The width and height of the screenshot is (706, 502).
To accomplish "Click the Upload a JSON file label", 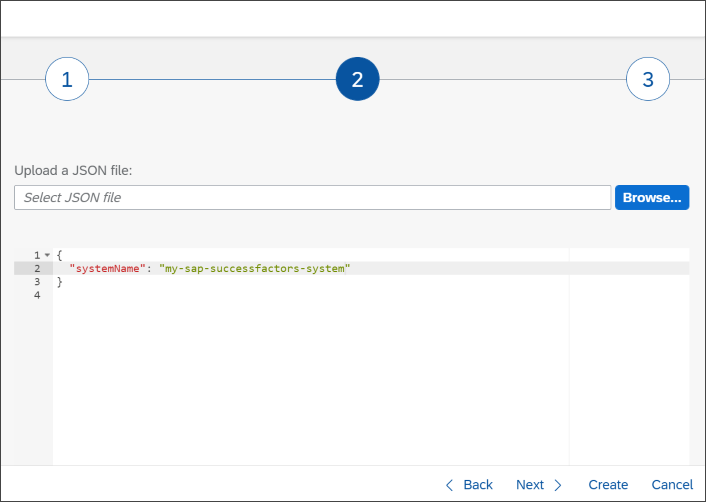I will click(x=73, y=171).
